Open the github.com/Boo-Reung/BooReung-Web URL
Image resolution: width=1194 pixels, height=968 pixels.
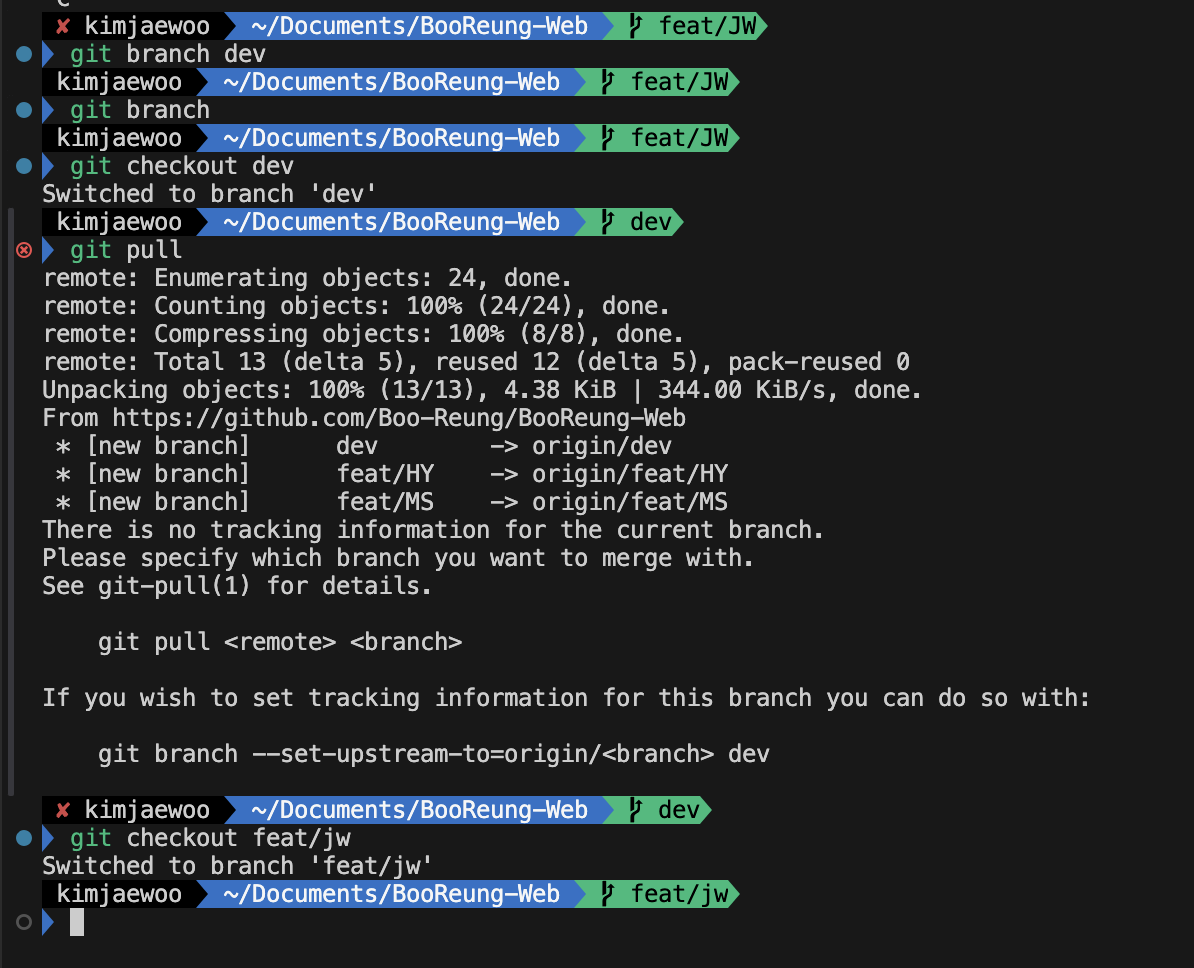tap(399, 418)
